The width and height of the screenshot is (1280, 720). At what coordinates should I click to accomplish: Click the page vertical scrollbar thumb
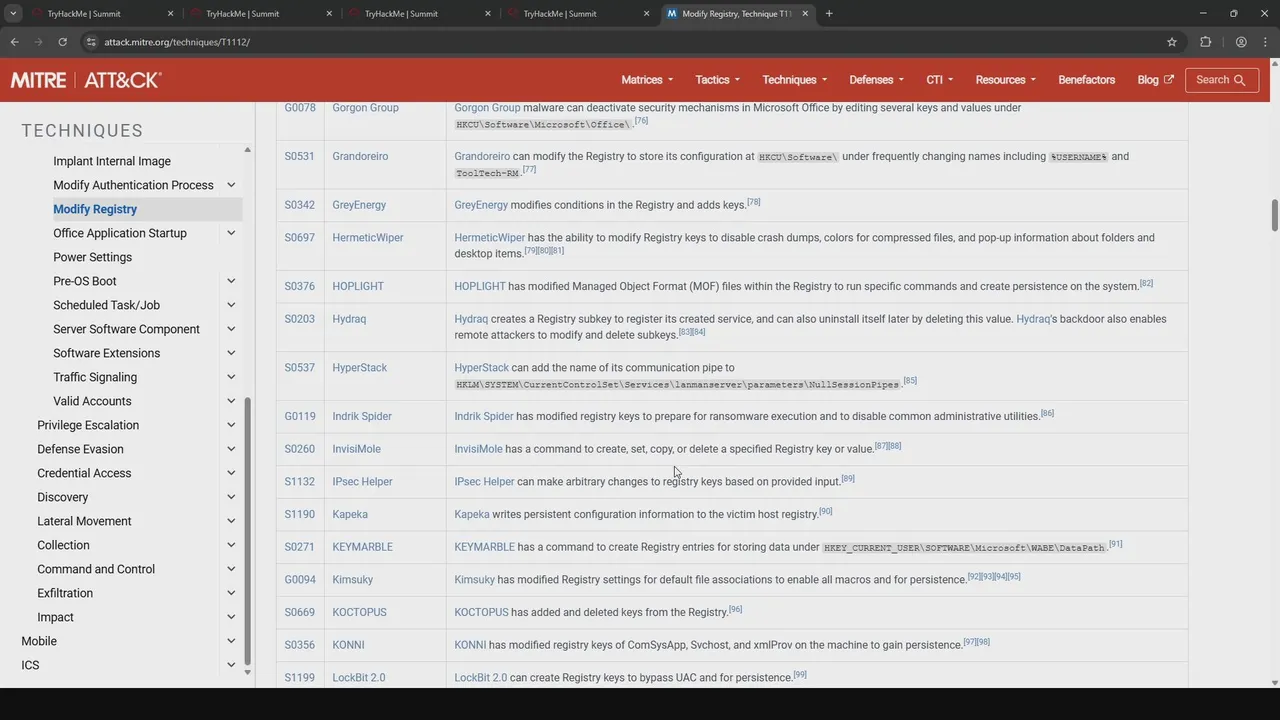pyautogui.click(x=1274, y=215)
